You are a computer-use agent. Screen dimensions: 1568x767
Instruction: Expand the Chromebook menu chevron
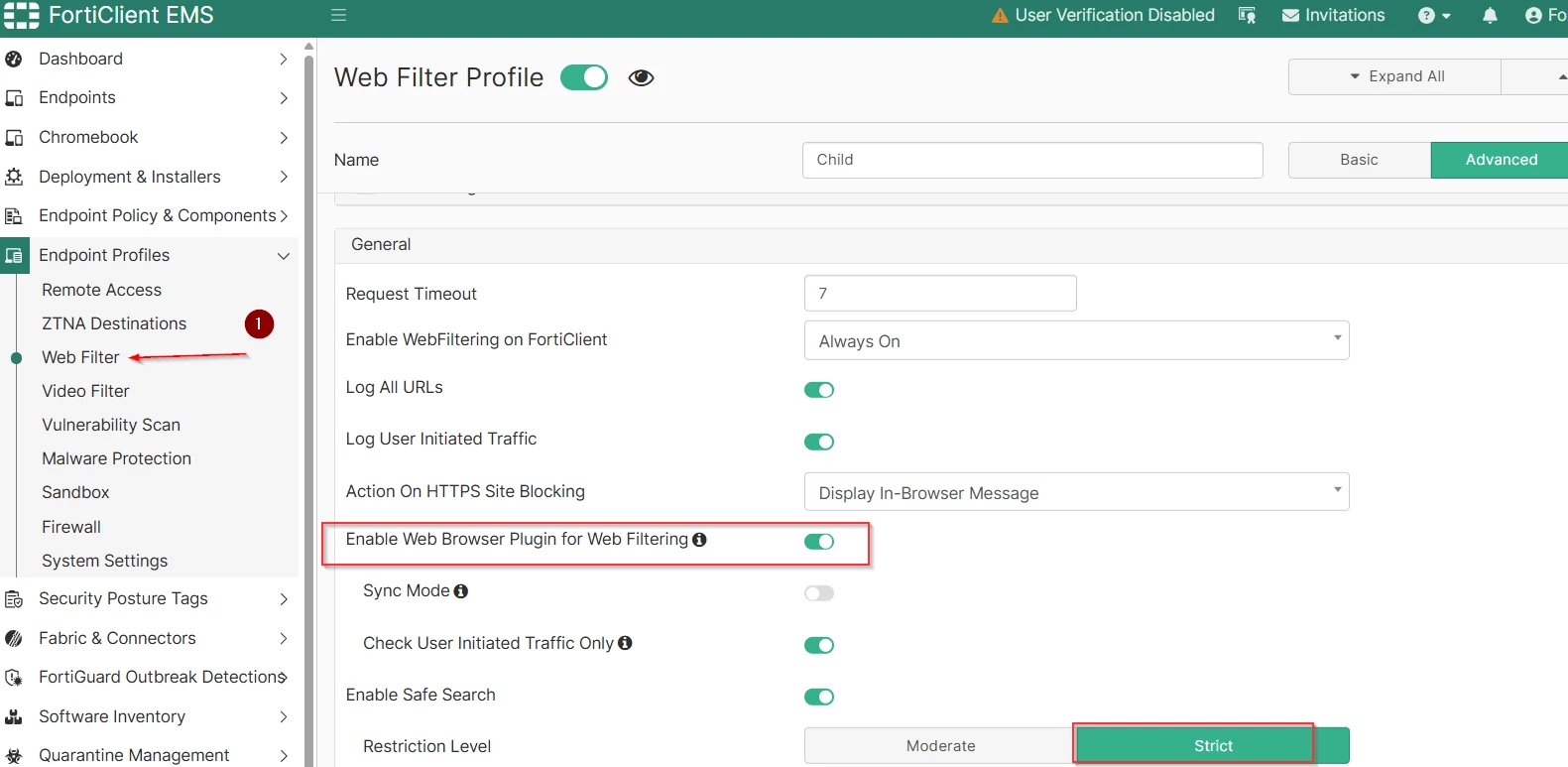[x=284, y=137]
